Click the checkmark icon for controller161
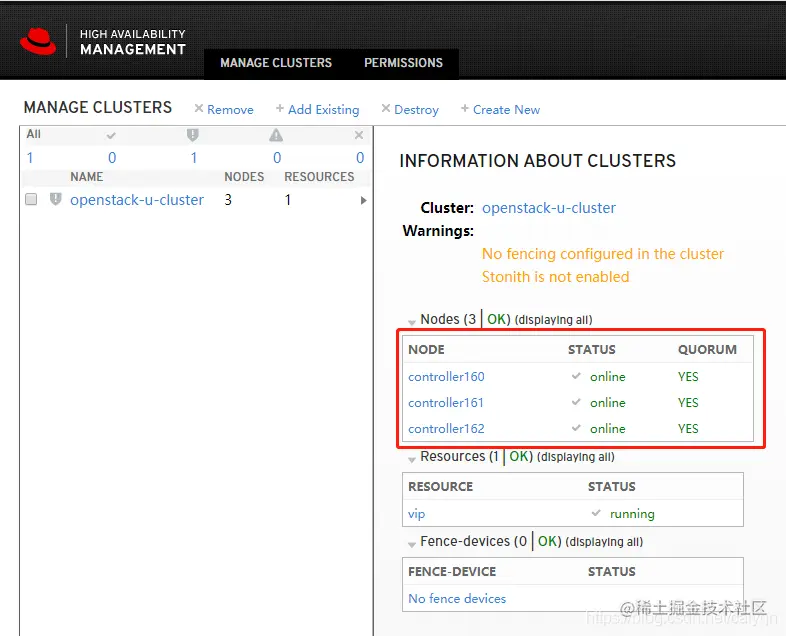 point(576,402)
